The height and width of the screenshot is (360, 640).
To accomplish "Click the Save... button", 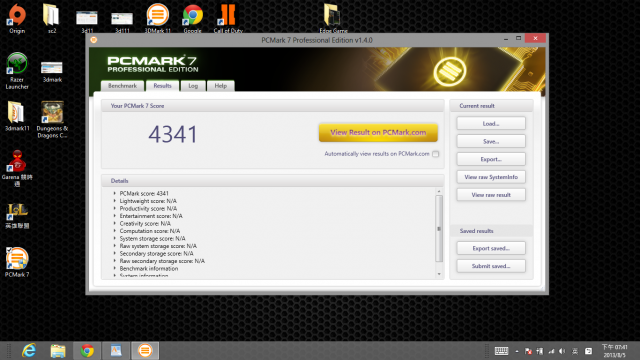I will click(491, 141).
